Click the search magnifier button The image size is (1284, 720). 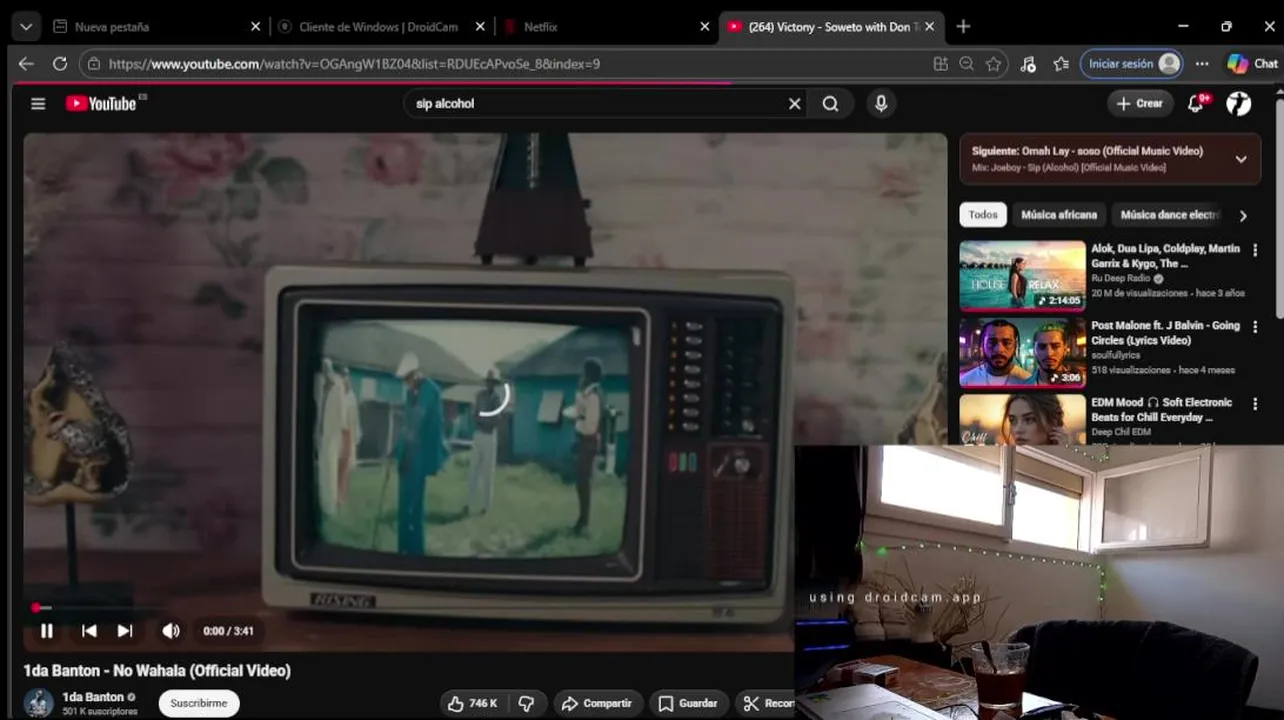pyautogui.click(x=830, y=103)
